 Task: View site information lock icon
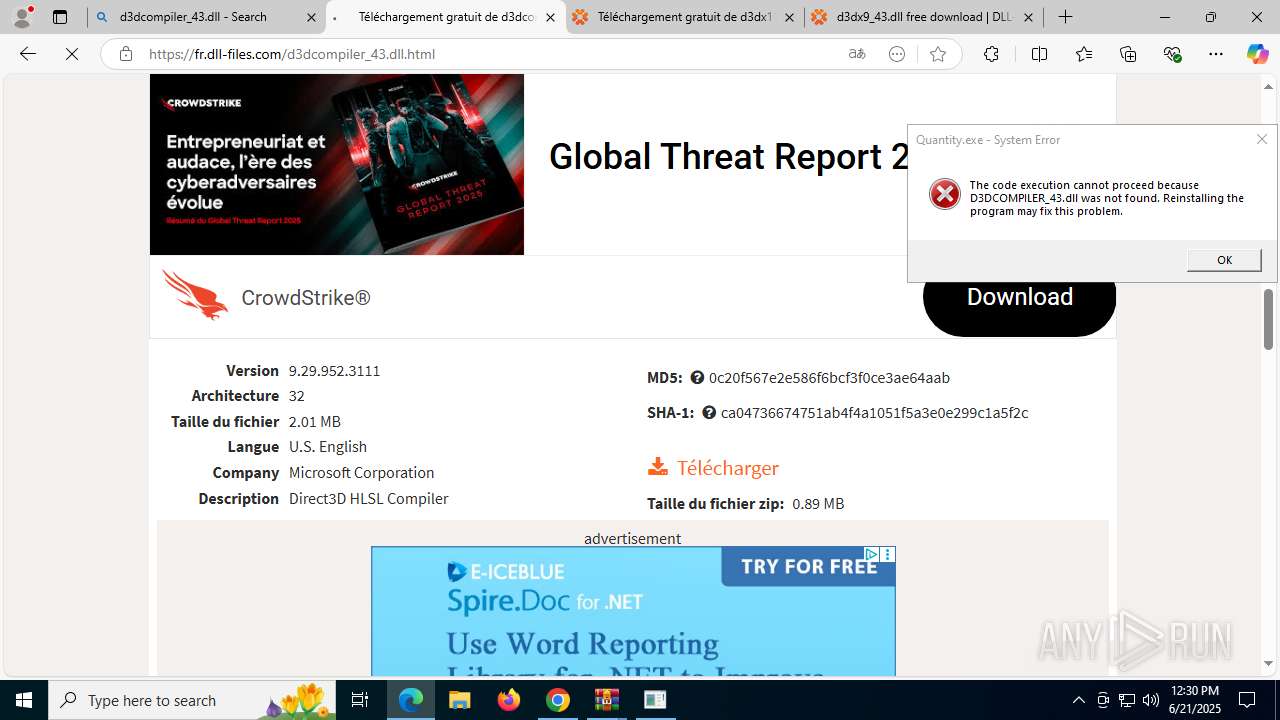click(125, 54)
